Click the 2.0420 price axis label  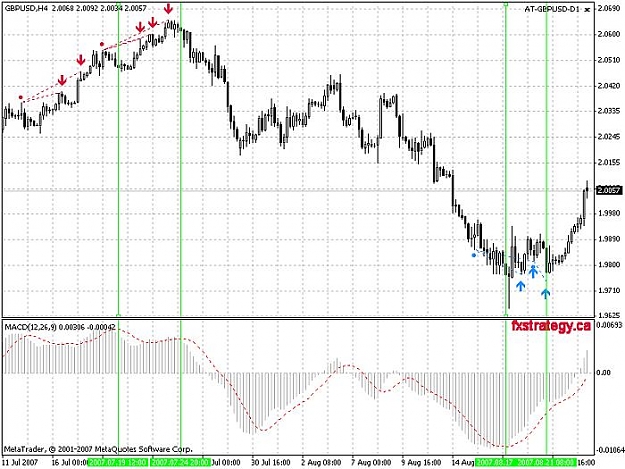coord(609,86)
